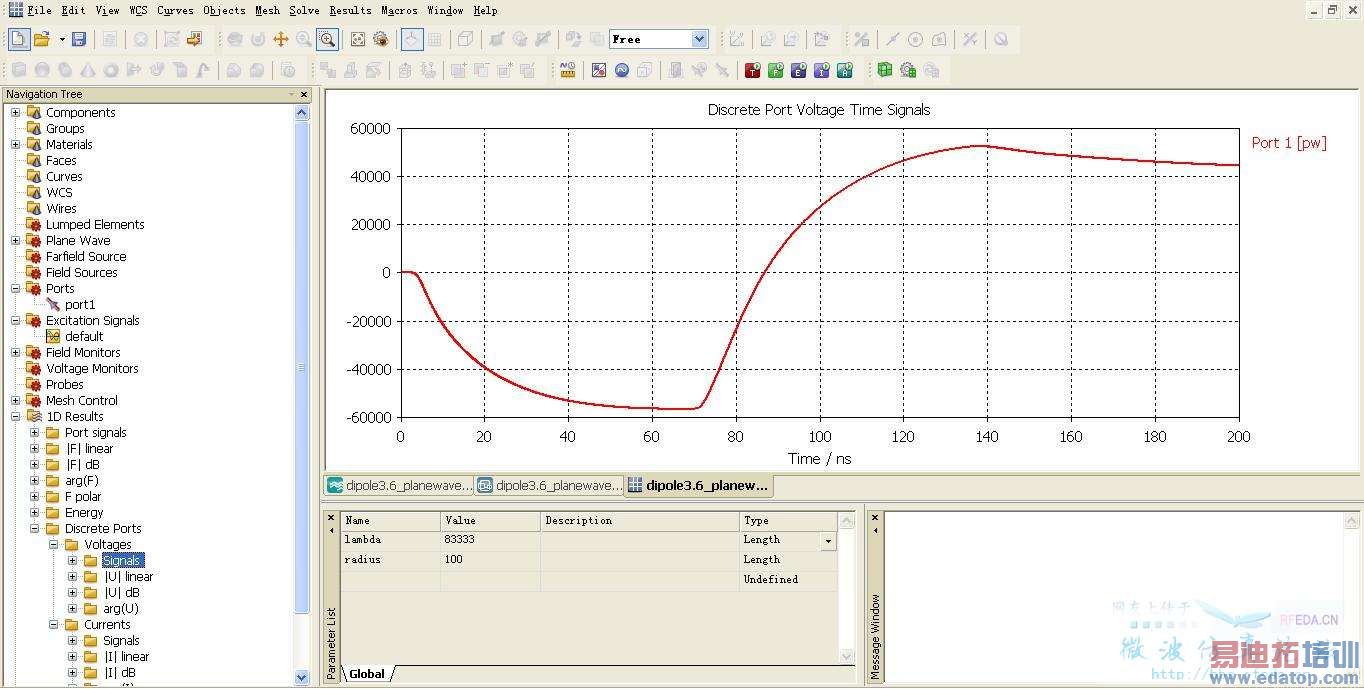Close the Navigation Tree panel
The width and height of the screenshot is (1364, 689).
304,94
